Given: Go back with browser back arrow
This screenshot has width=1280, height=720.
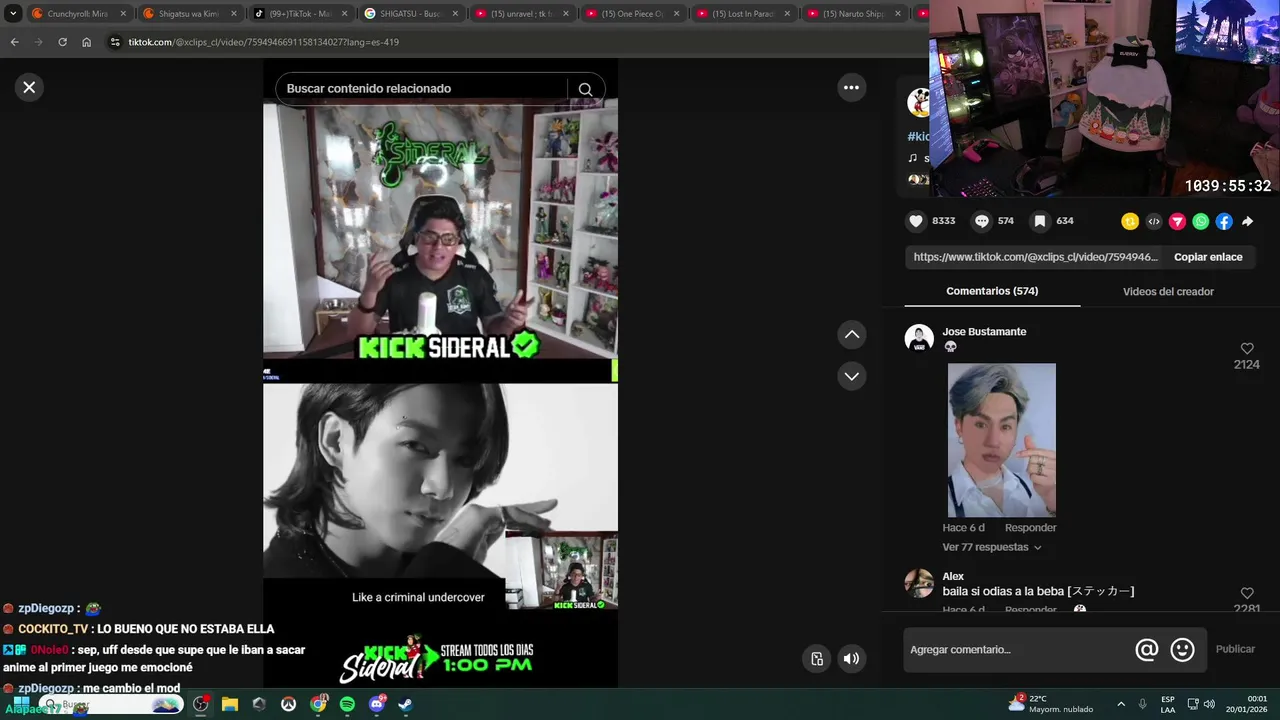Looking at the screenshot, I should (14, 42).
